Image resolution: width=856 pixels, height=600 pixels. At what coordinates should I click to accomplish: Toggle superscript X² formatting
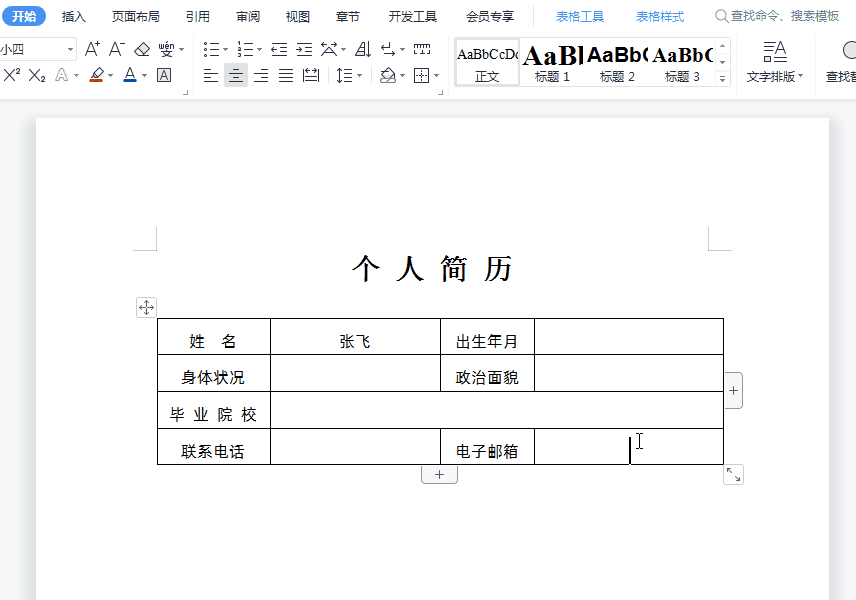pyautogui.click(x=11, y=75)
